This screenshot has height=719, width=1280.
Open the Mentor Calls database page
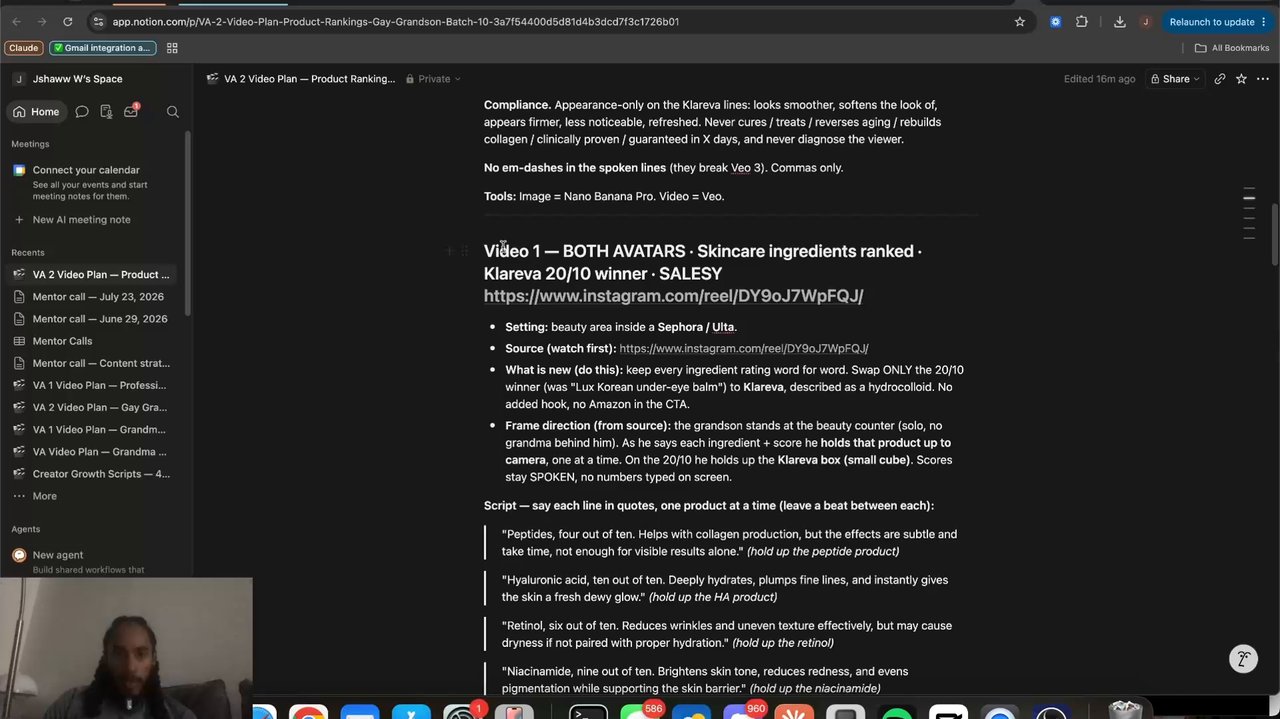pyautogui.click(x=62, y=341)
